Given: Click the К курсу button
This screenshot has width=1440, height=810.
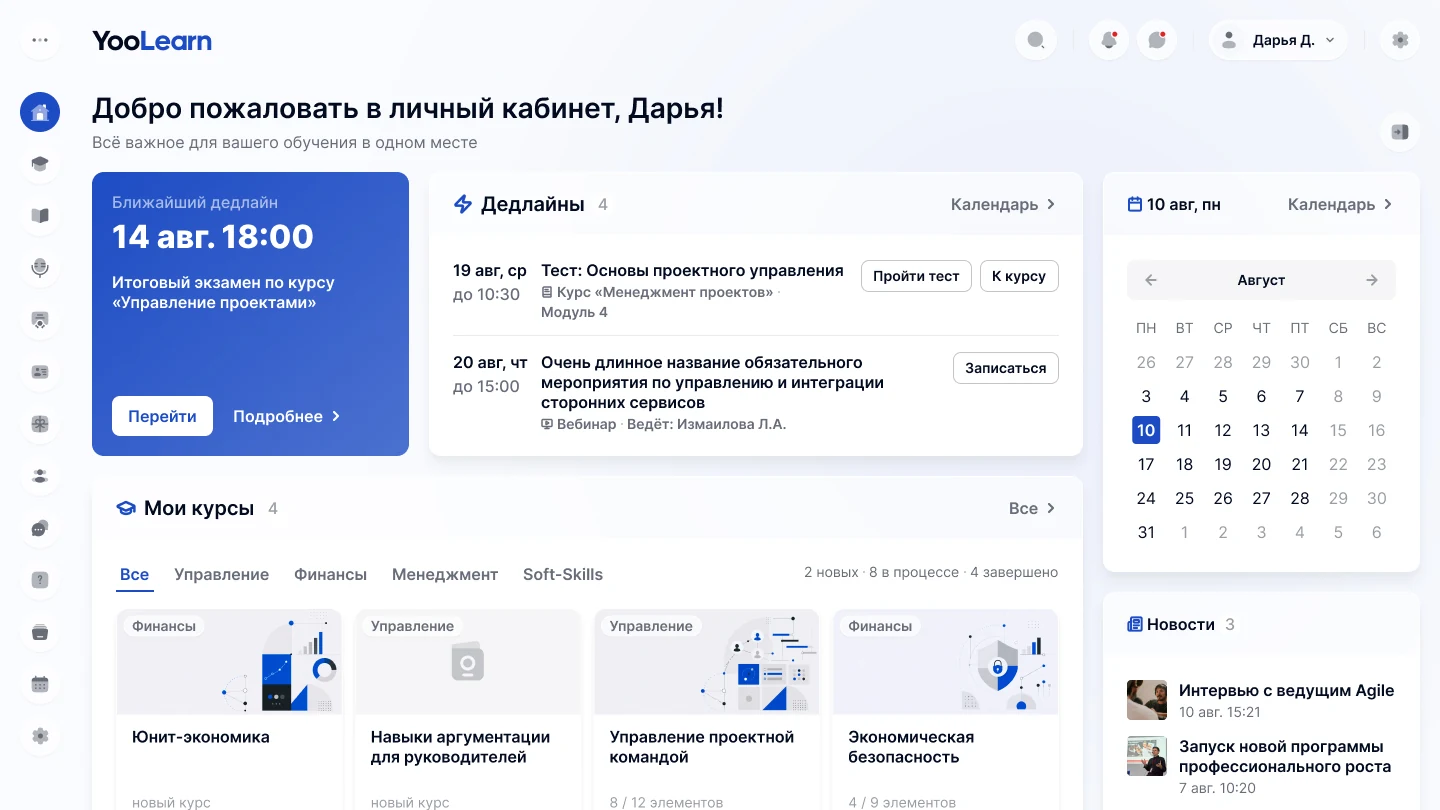Looking at the screenshot, I should pyautogui.click(x=1019, y=276).
